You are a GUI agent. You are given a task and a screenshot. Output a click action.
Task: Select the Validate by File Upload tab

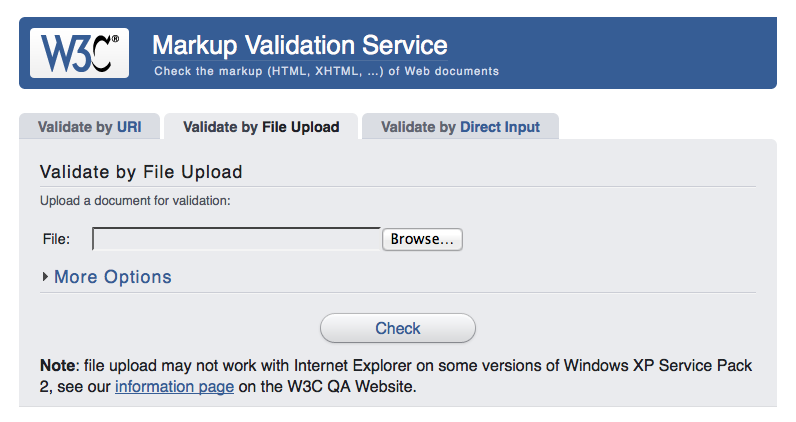pyautogui.click(x=261, y=127)
